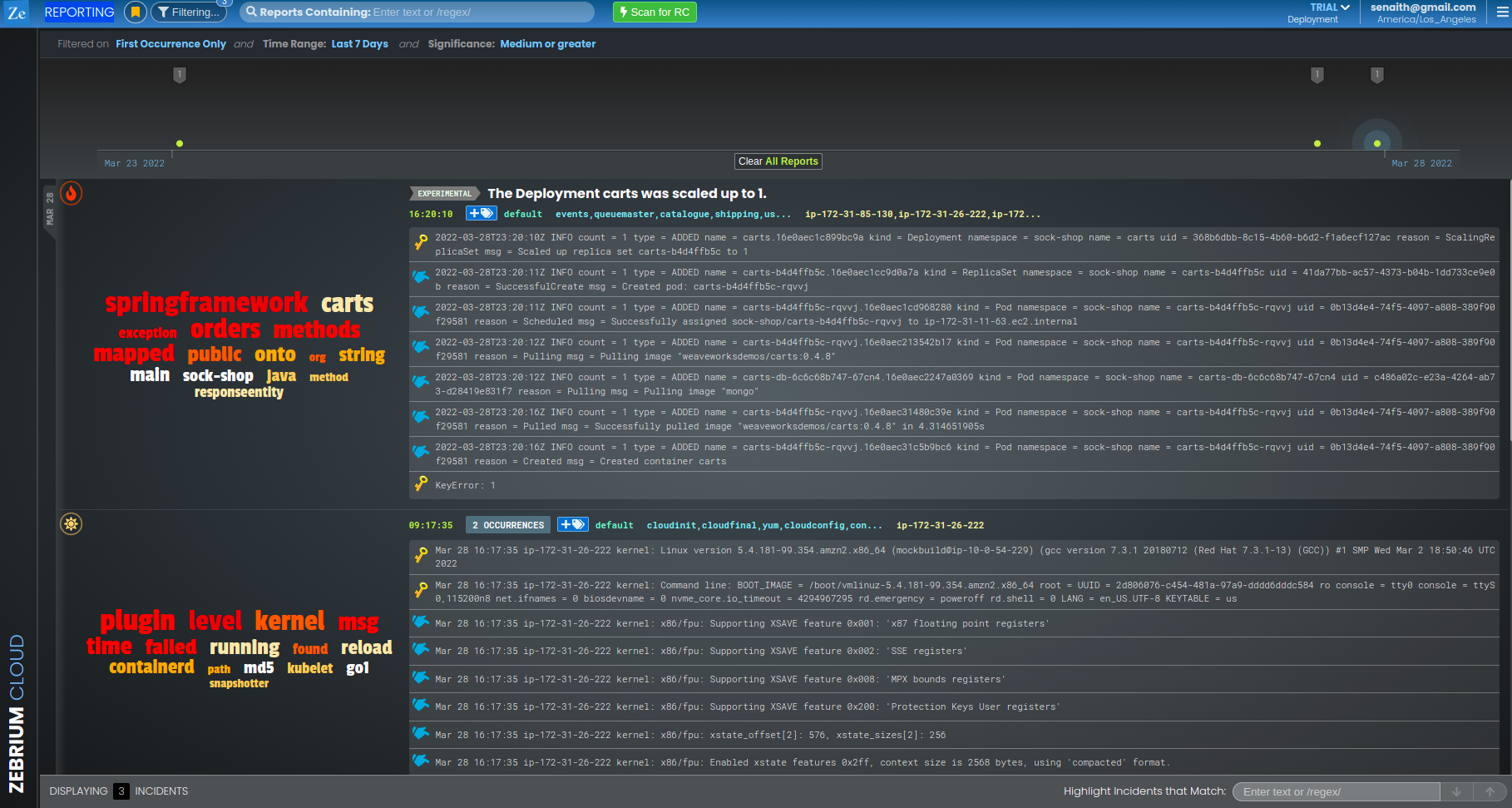Click the bird icon on the Created container carts line
This screenshot has width=1512, height=808.
click(x=421, y=451)
